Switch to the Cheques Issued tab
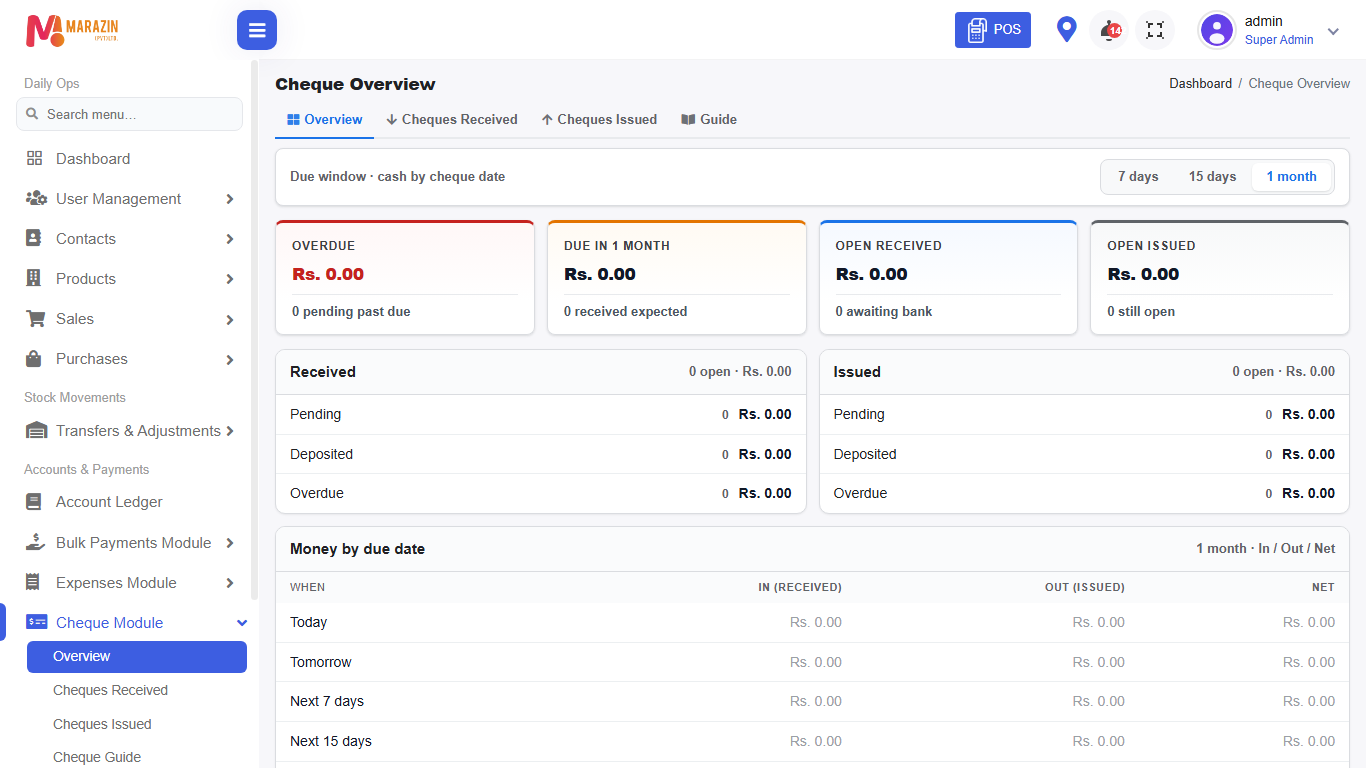Viewport: 1366px width, 768px height. (599, 120)
